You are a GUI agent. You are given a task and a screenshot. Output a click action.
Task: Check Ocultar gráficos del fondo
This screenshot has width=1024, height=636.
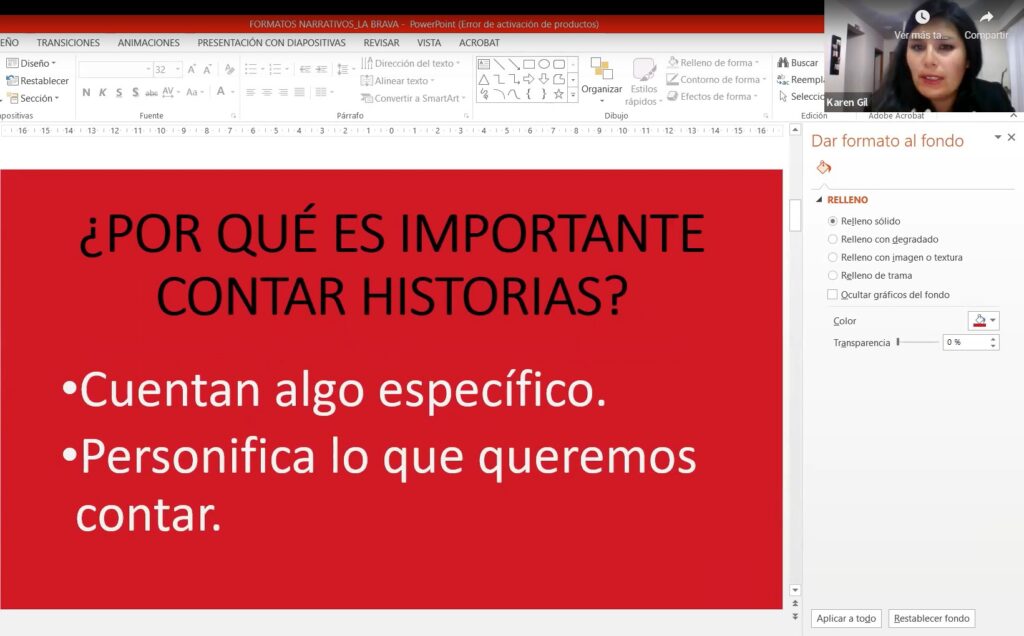(x=833, y=295)
